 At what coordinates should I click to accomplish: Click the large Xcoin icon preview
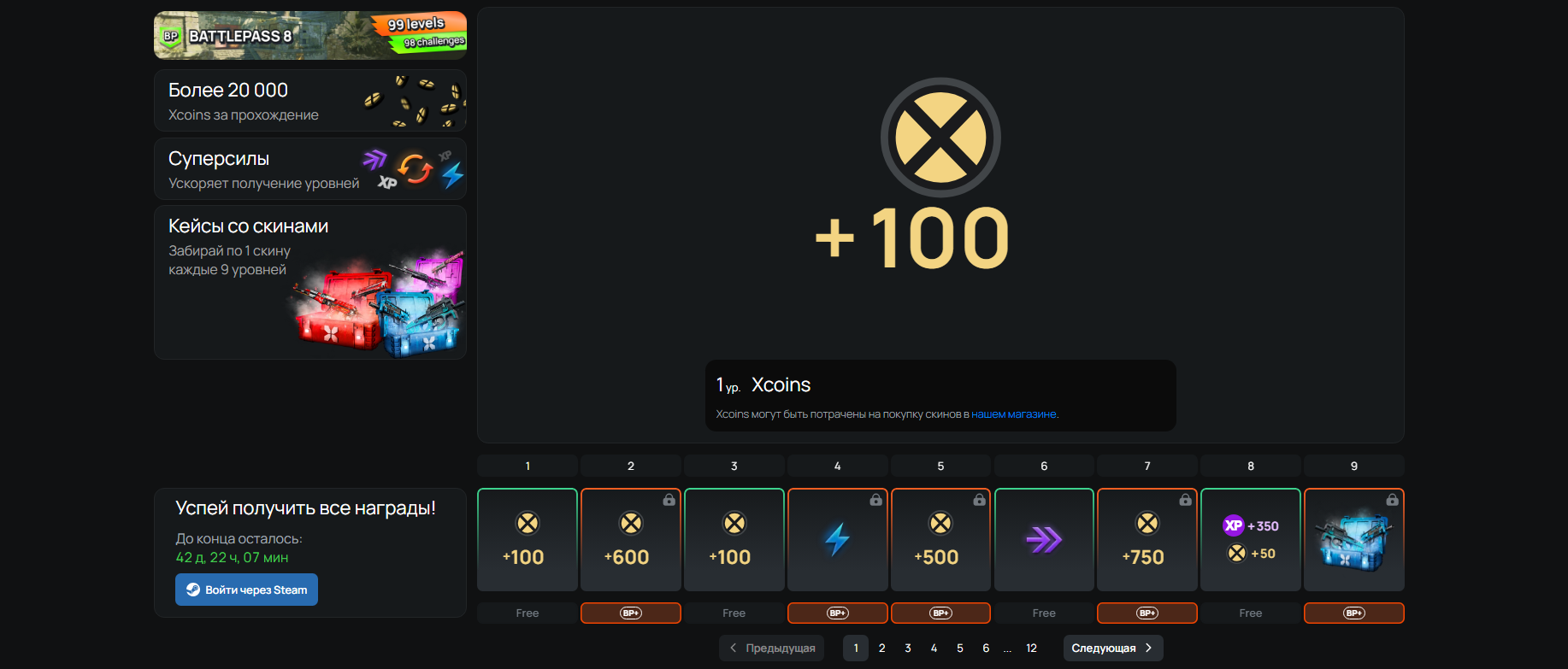[940, 138]
